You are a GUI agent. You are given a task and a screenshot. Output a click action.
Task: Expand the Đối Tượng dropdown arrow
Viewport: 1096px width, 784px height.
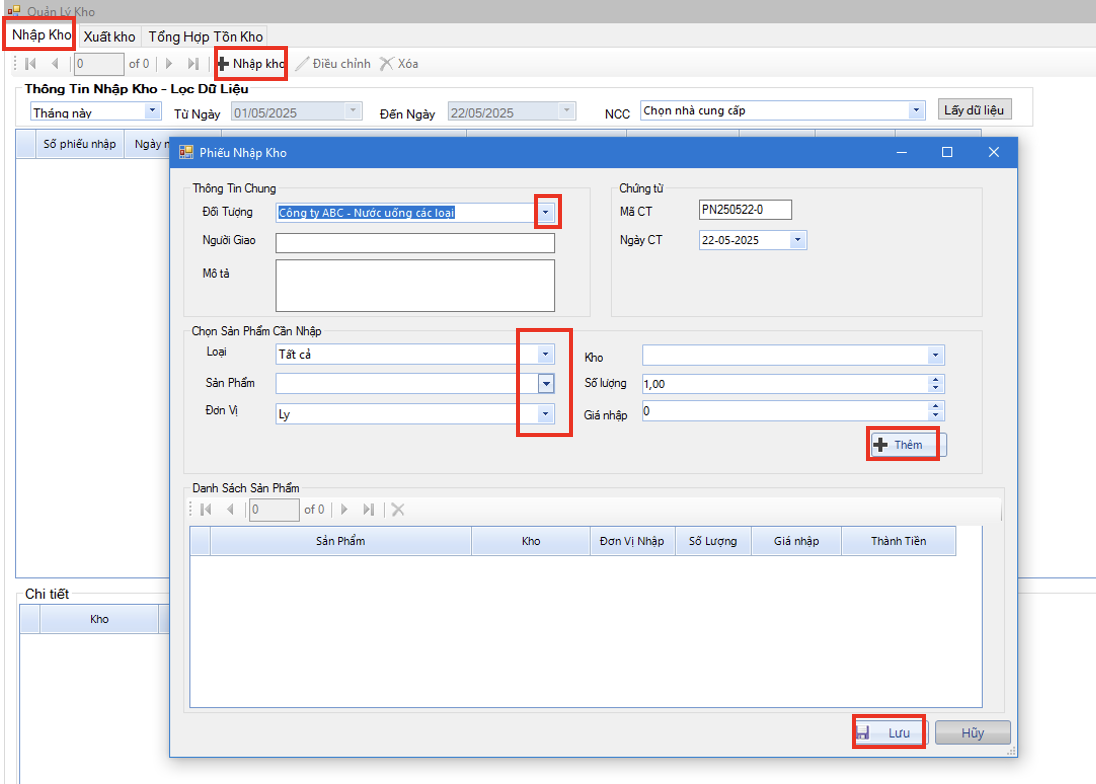[x=546, y=212]
